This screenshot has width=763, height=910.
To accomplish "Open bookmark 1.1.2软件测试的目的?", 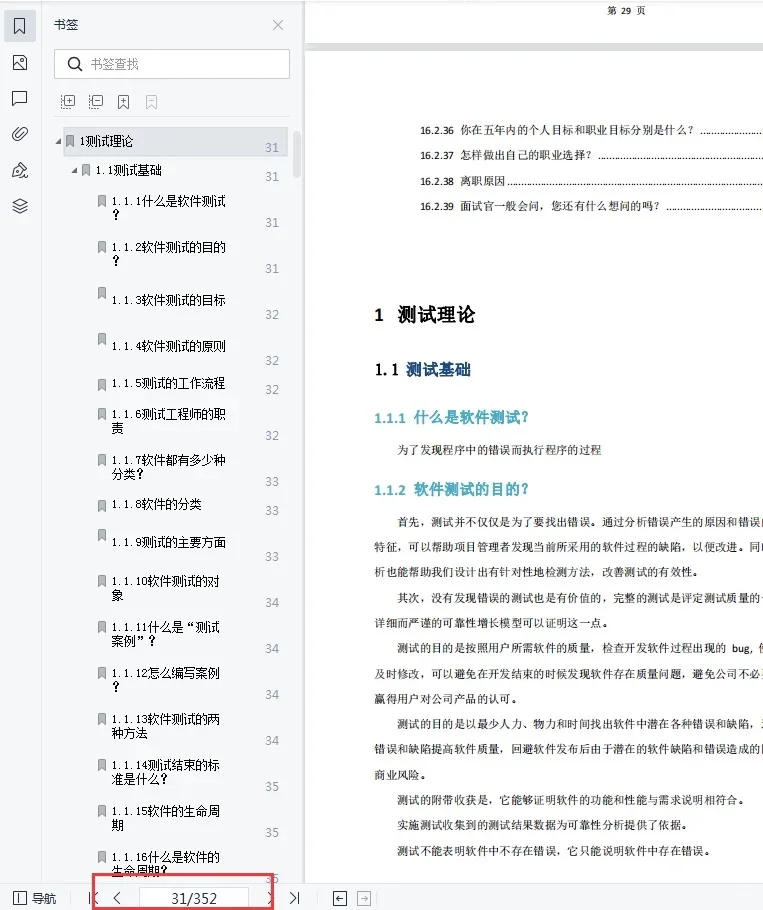I will click(x=168, y=254).
